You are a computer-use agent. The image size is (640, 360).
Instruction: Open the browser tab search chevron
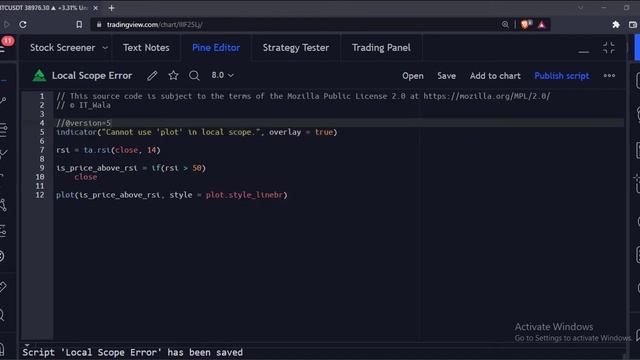(x=580, y=8)
